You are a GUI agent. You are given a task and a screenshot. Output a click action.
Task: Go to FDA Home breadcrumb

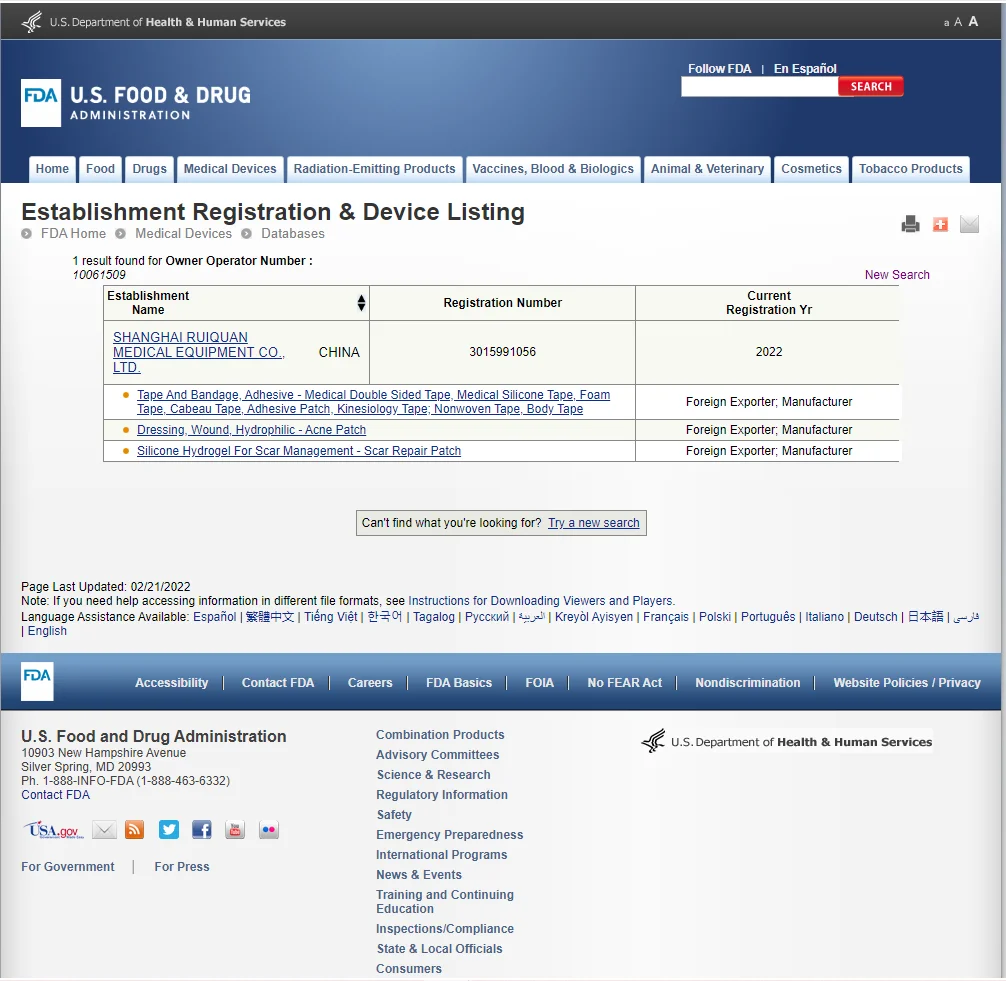(73, 234)
